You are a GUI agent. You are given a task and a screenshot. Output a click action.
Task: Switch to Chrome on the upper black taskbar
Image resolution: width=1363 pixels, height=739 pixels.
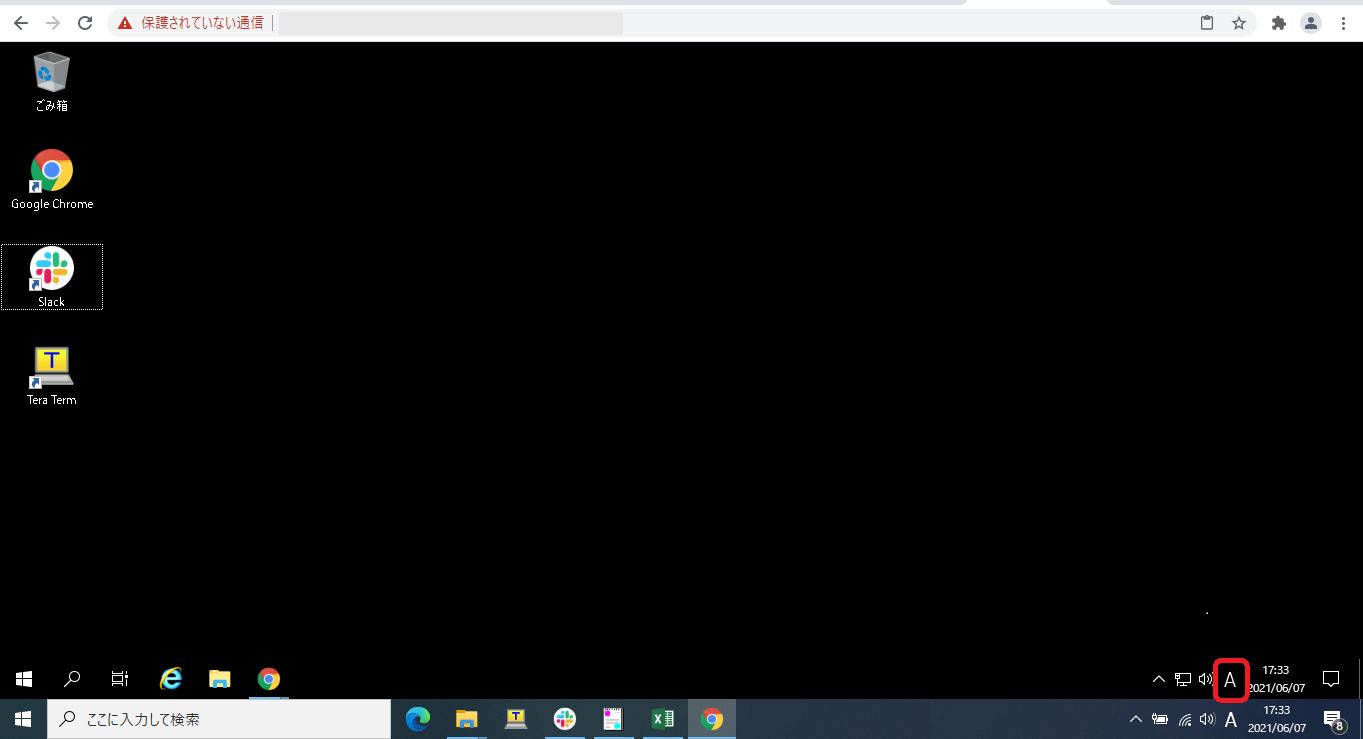(268, 679)
